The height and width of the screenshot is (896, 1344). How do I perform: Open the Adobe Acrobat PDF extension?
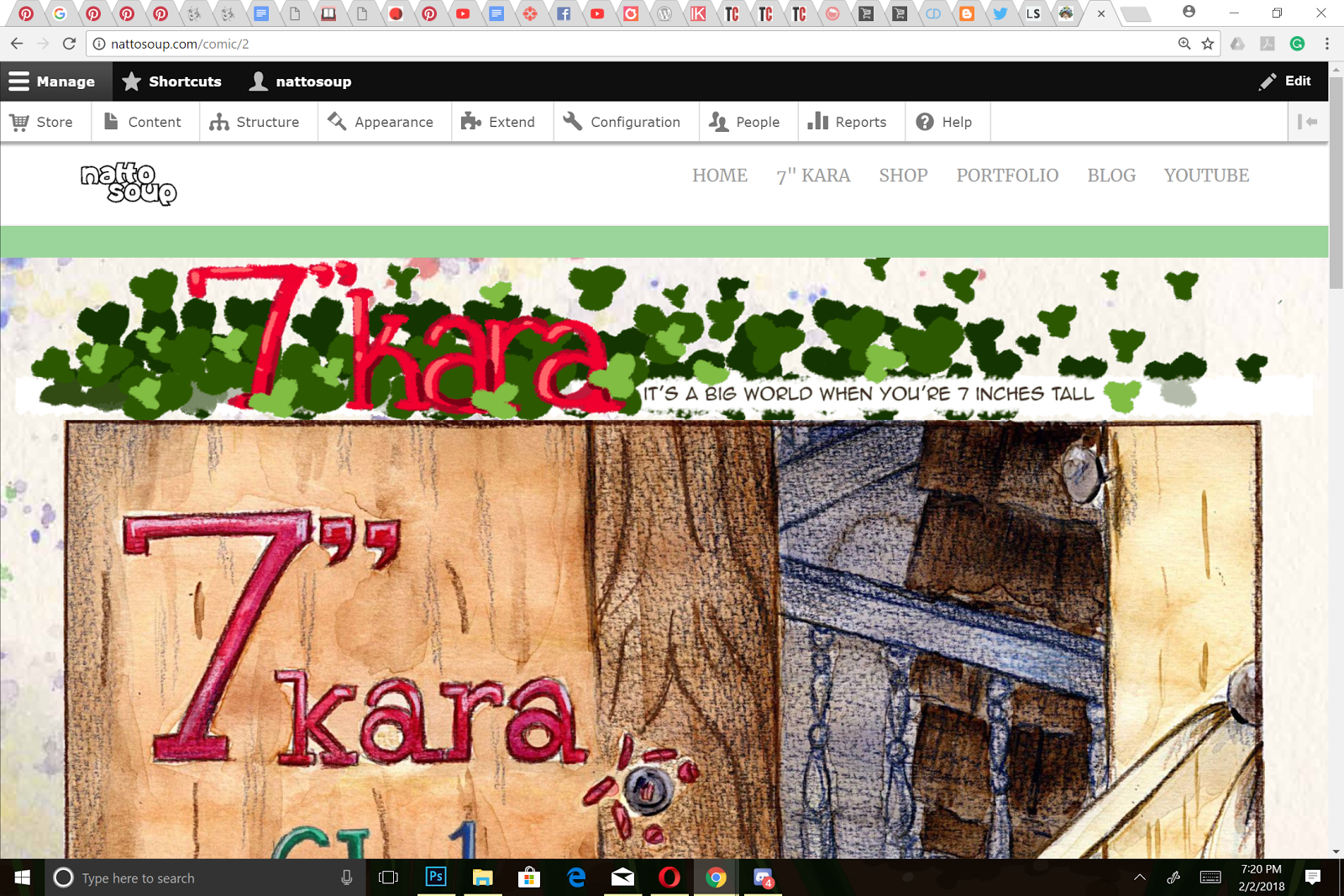pyautogui.click(x=1268, y=44)
